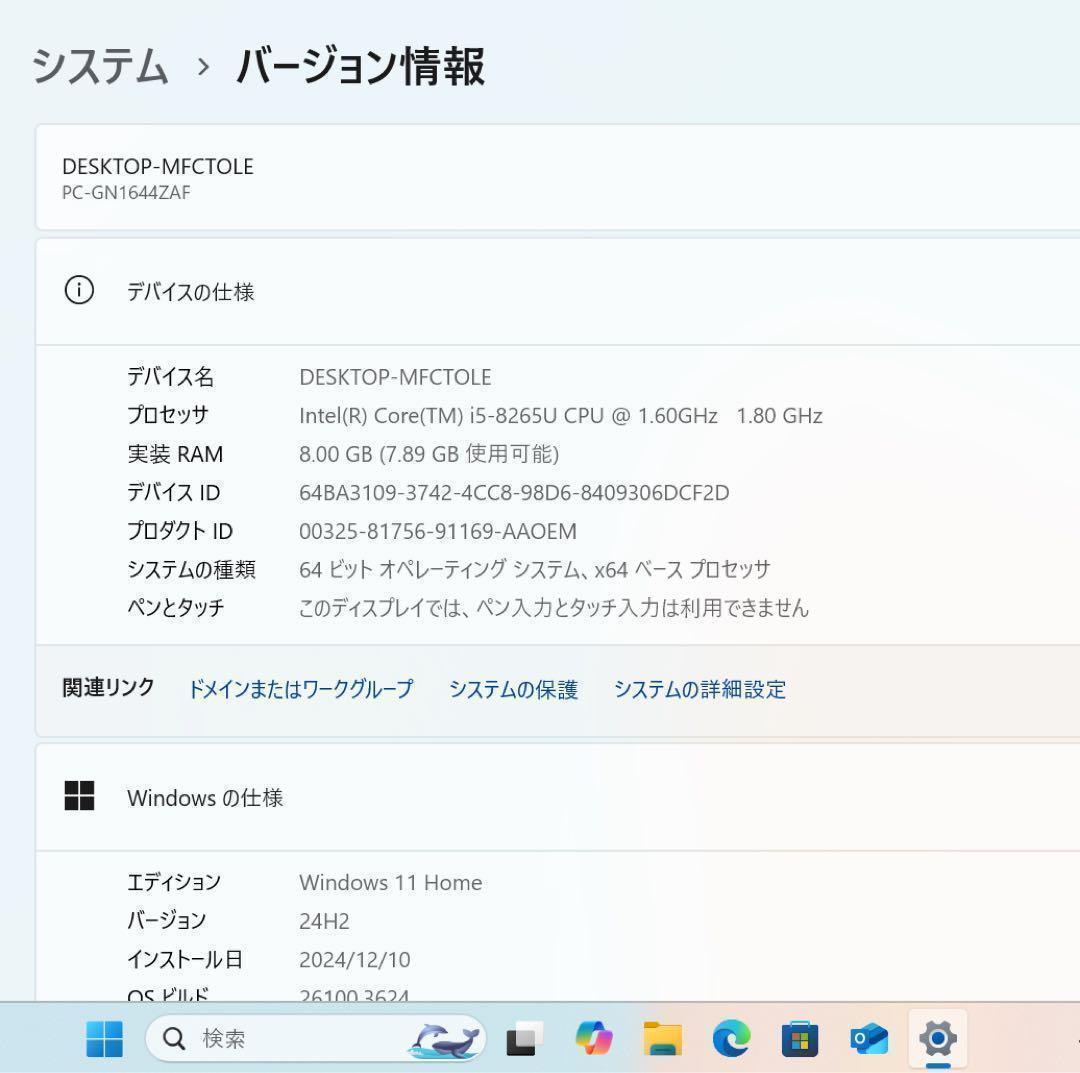1080x1073 pixels.
Task: Open Copilot from the taskbar
Action: coord(595,1039)
